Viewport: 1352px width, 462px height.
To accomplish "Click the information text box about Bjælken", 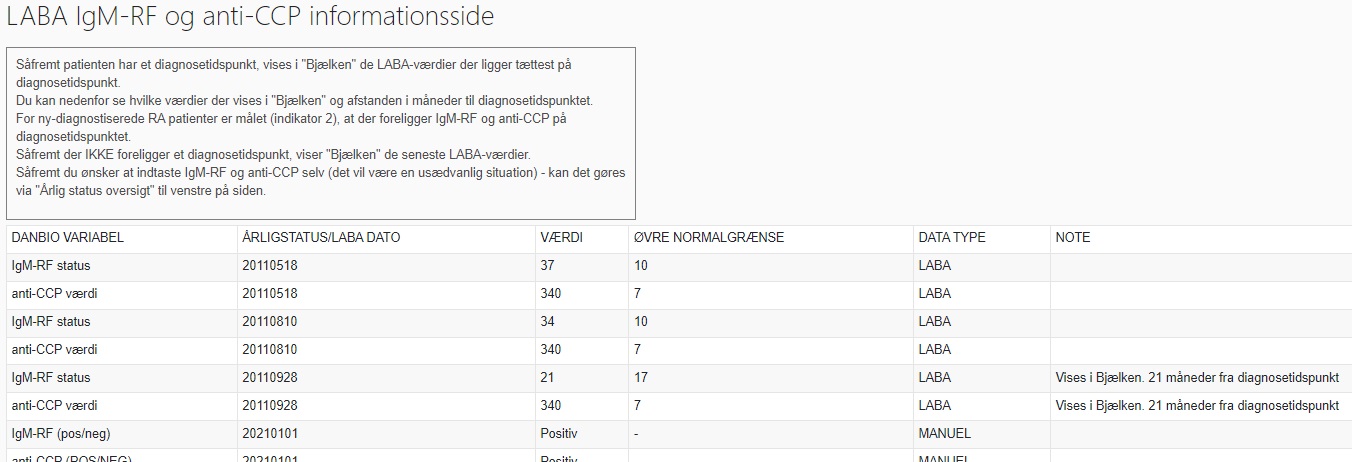I will pyautogui.click(x=321, y=132).
